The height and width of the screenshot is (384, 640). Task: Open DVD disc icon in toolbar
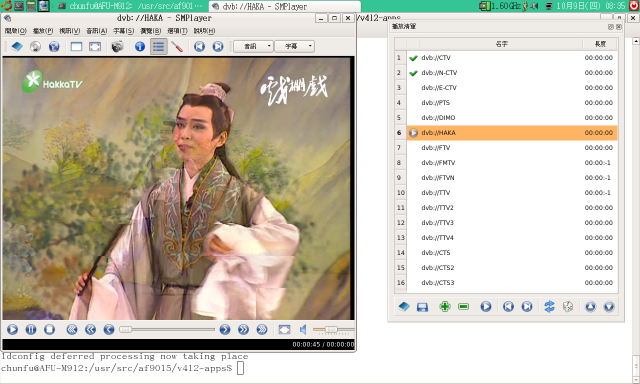coord(36,47)
